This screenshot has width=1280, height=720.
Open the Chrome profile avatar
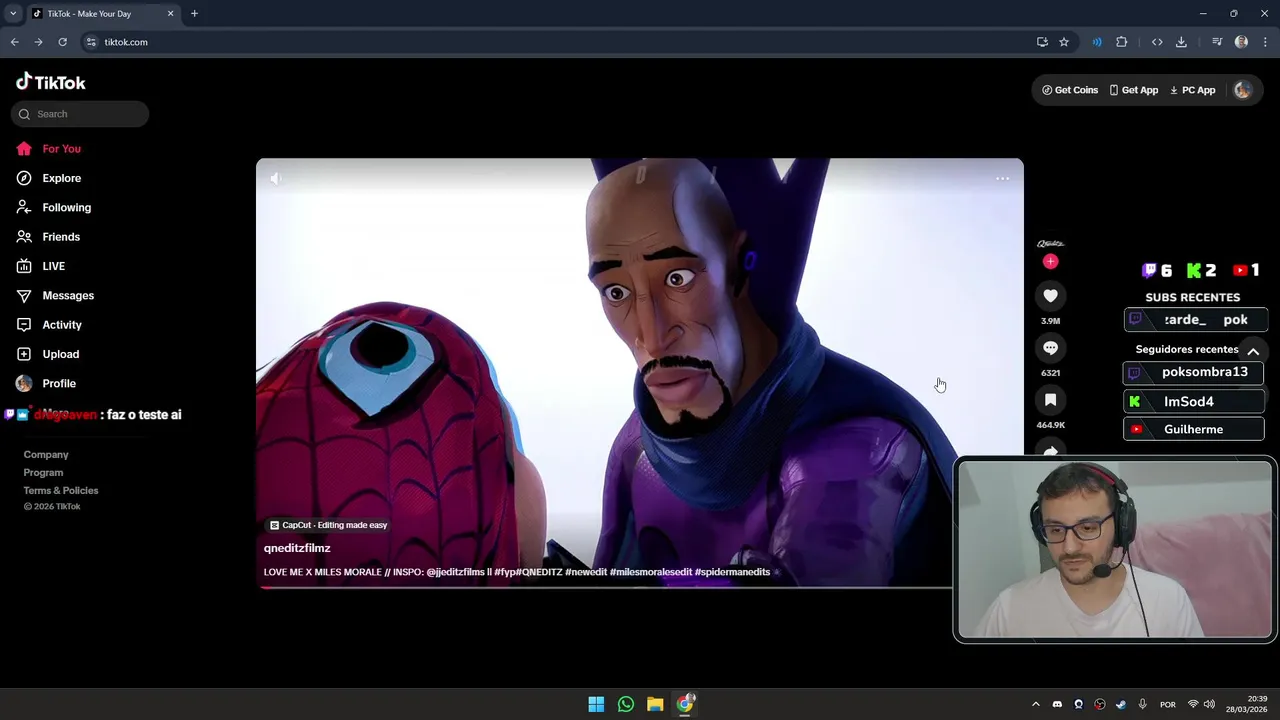click(1241, 42)
